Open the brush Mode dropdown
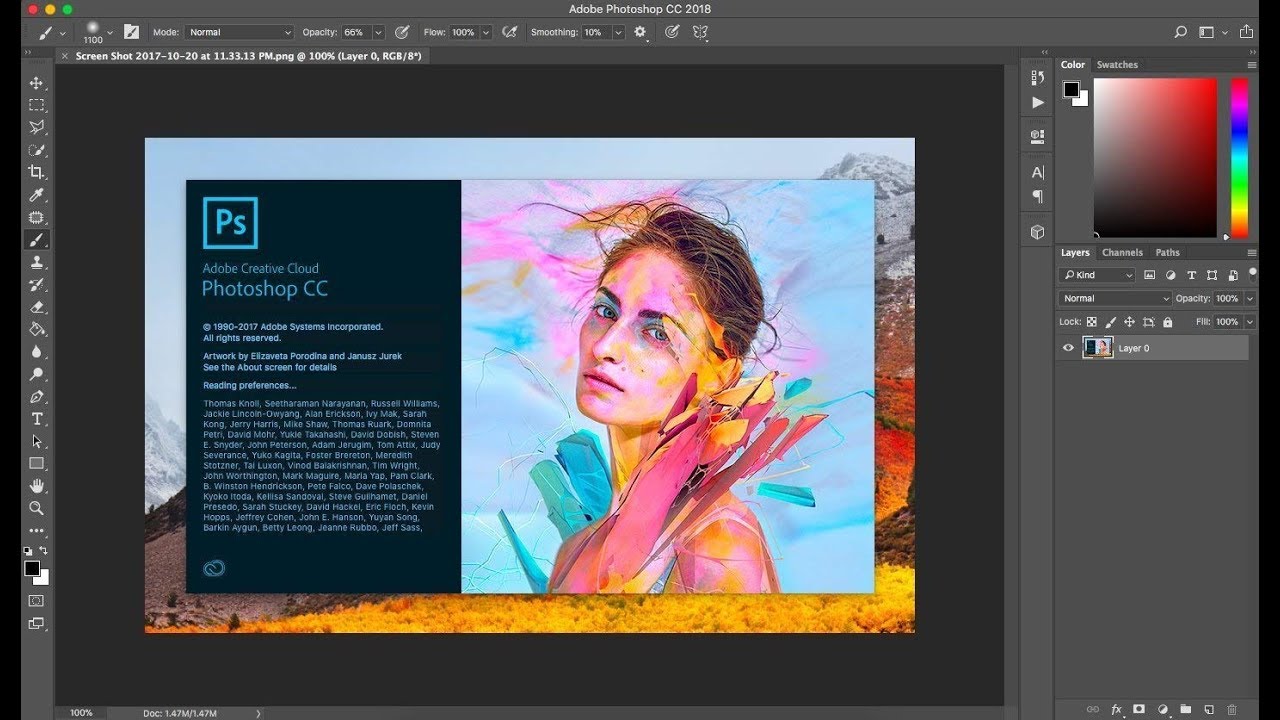 (x=239, y=32)
